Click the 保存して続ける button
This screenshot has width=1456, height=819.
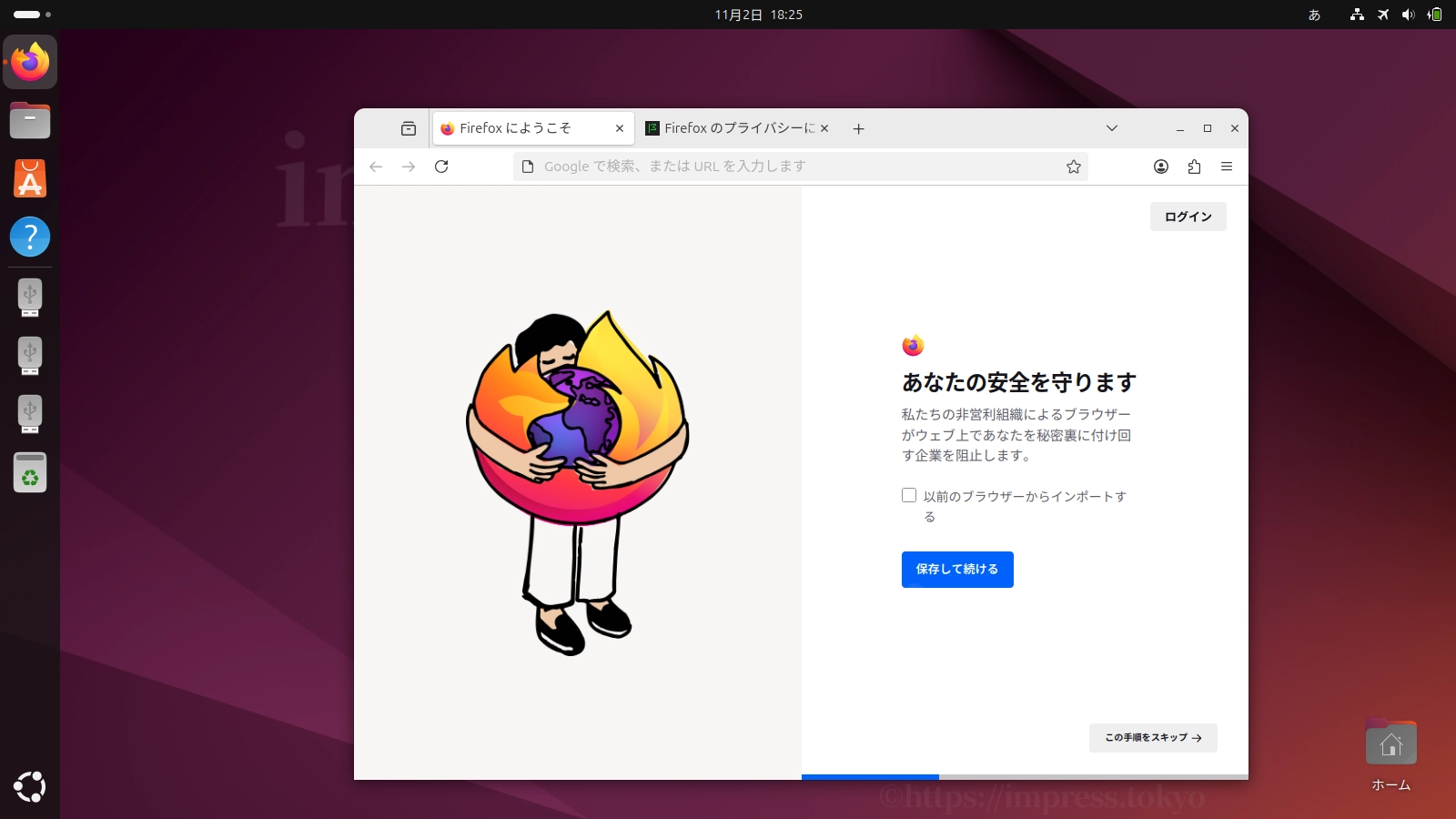[957, 570]
